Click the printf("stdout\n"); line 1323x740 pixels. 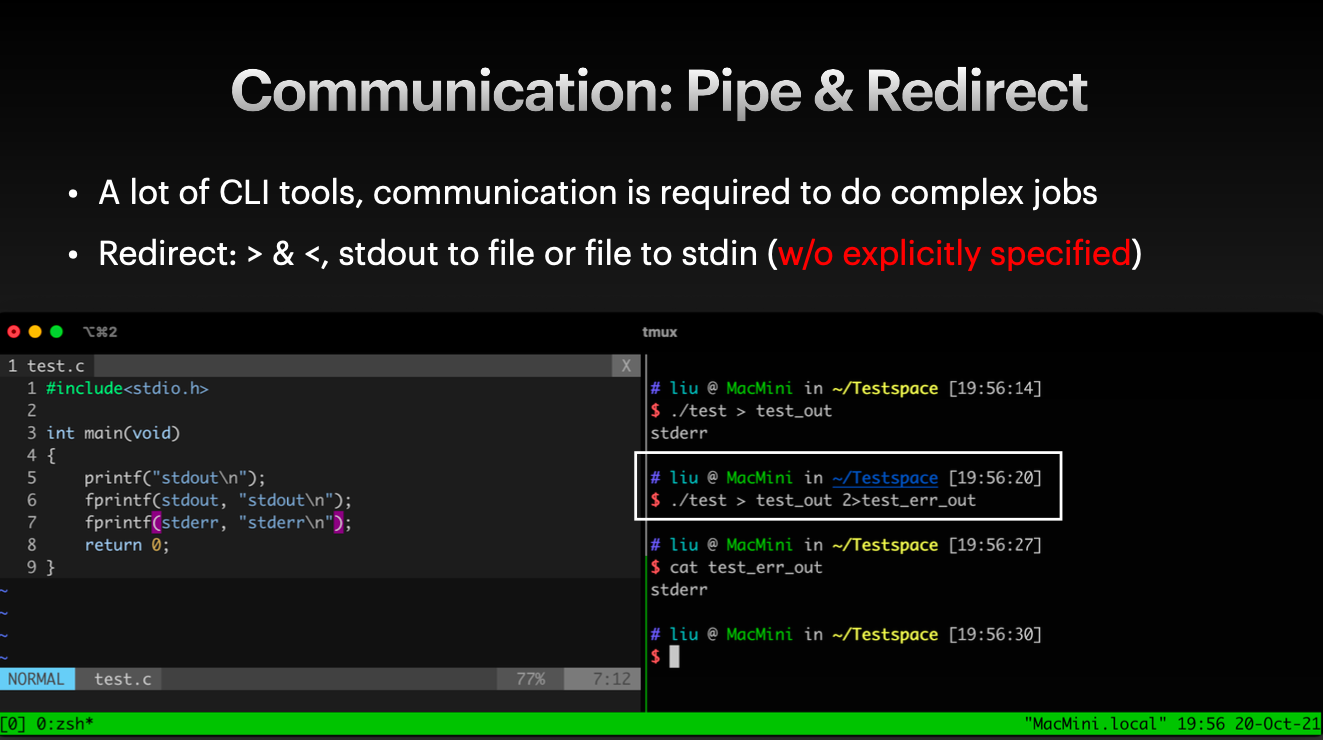(175, 478)
